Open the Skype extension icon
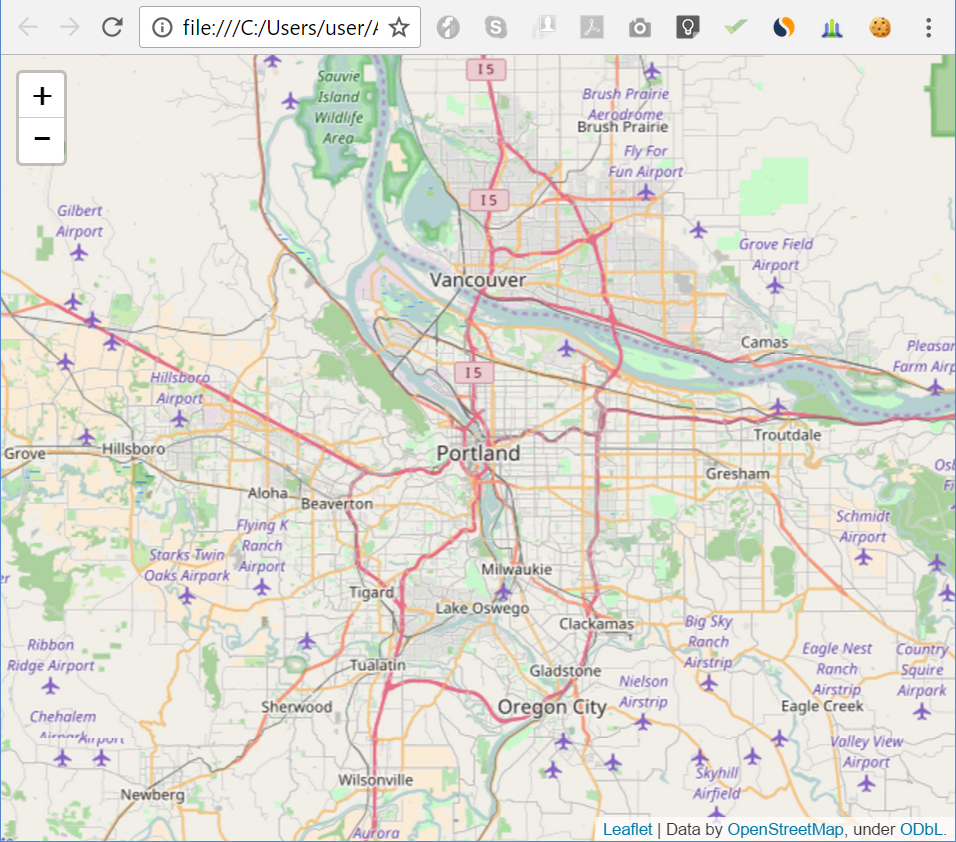956x842 pixels. 496,27
